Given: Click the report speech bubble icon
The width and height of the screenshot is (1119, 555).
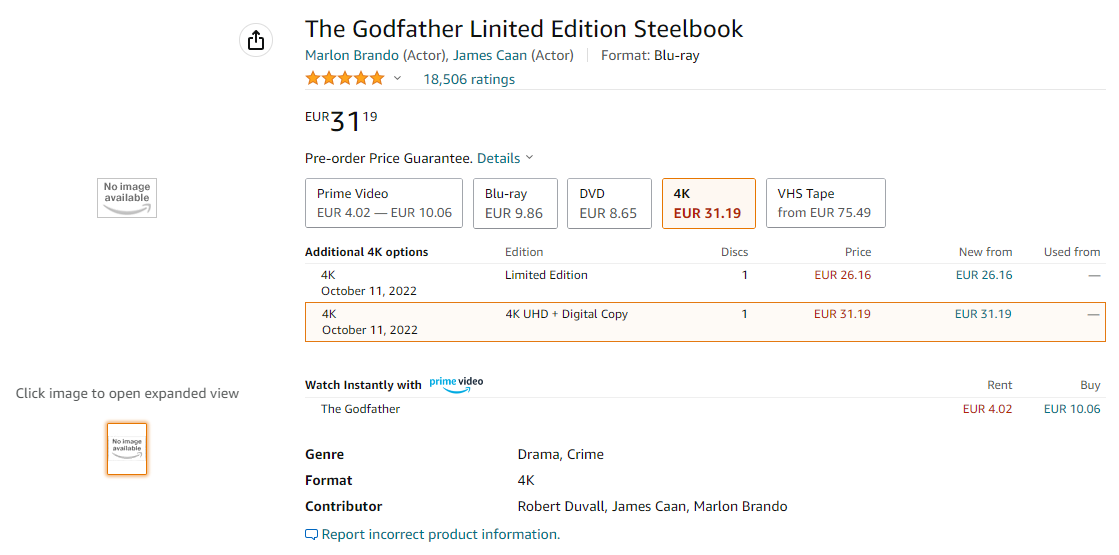Looking at the screenshot, I should (x=311, y=534).
